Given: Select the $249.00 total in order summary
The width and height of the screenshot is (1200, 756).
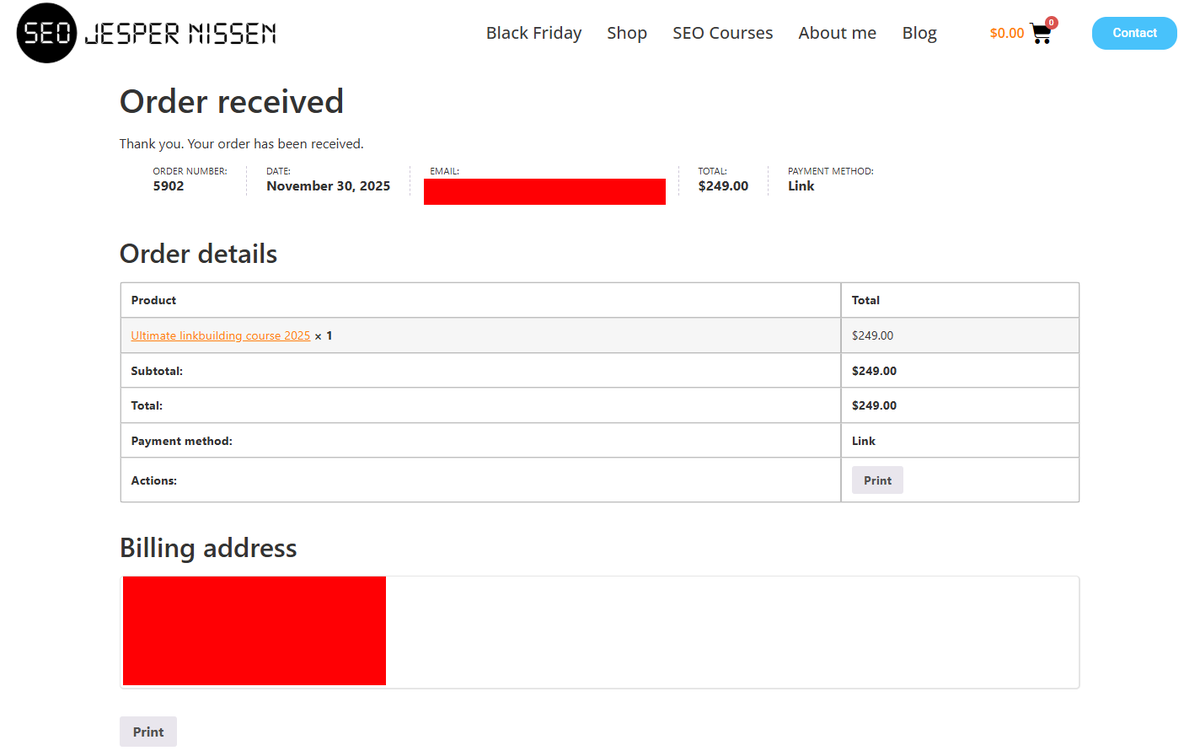Looking at the screenshot, I should coord(723,186).
